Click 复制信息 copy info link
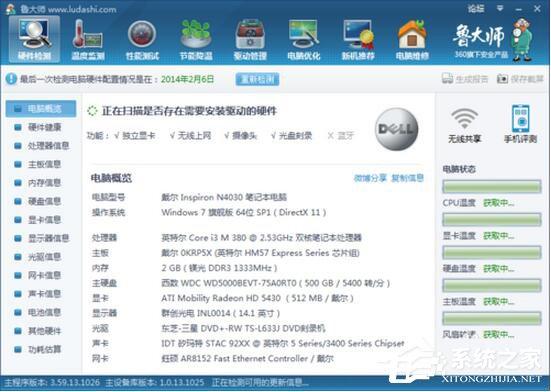Image resolution: width=551 pixels, height=392 pixels. point(407,178)
